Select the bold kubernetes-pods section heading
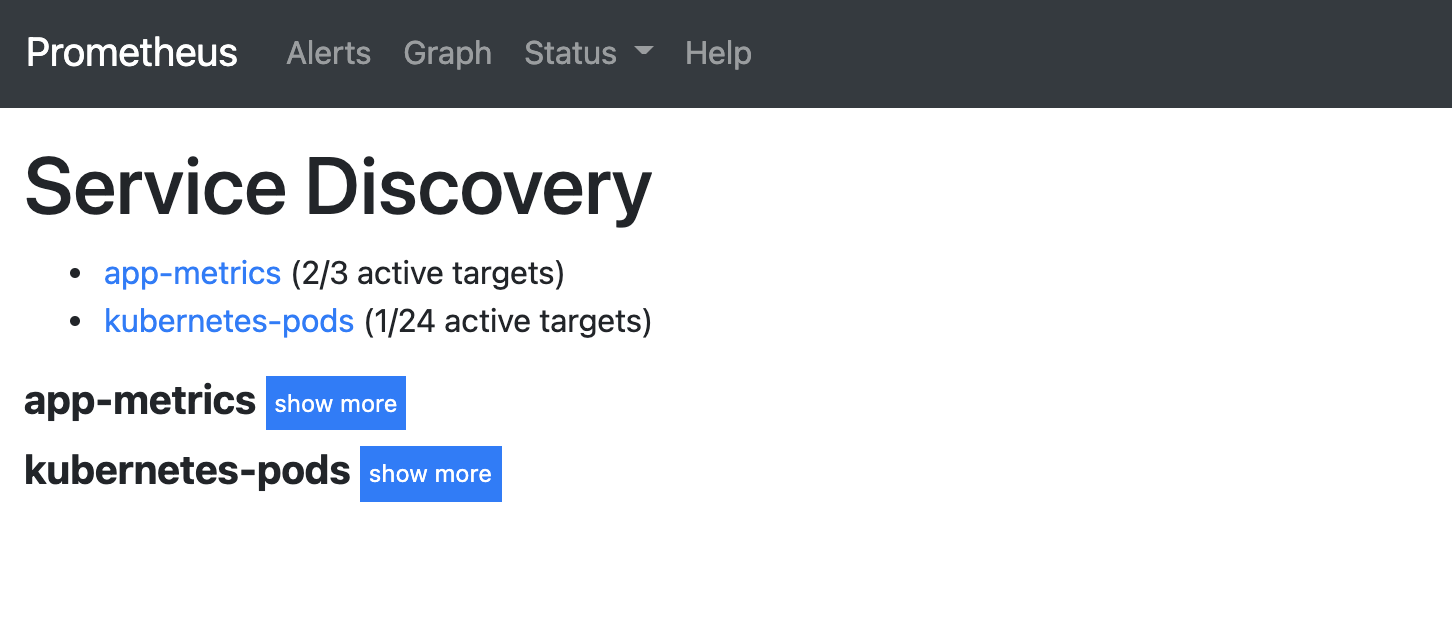1452x626 pixels. [187, 471]
